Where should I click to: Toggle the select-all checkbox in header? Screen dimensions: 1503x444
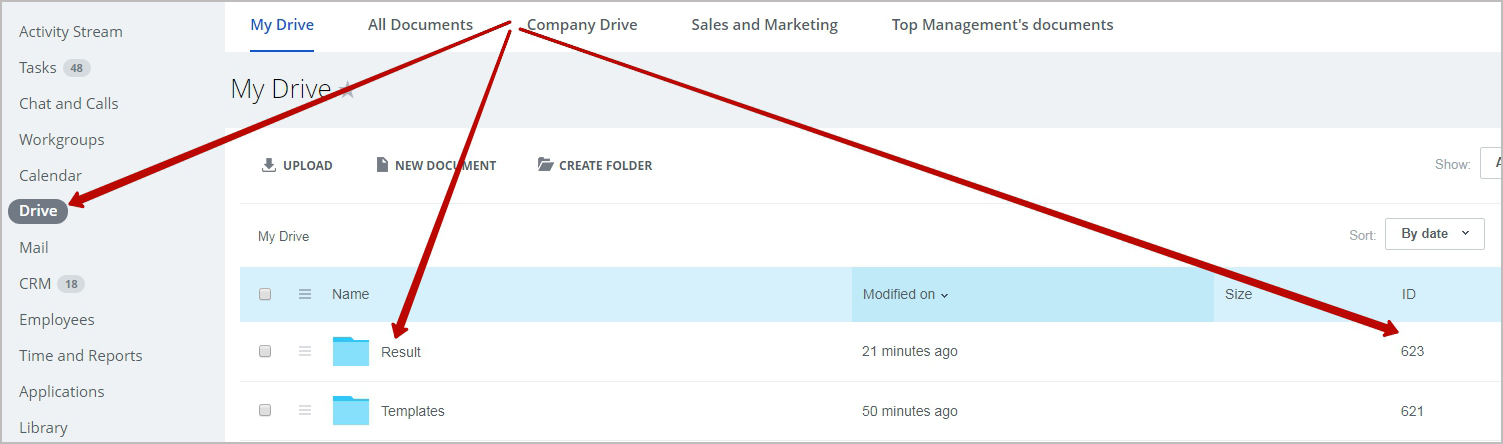(265, 294)
